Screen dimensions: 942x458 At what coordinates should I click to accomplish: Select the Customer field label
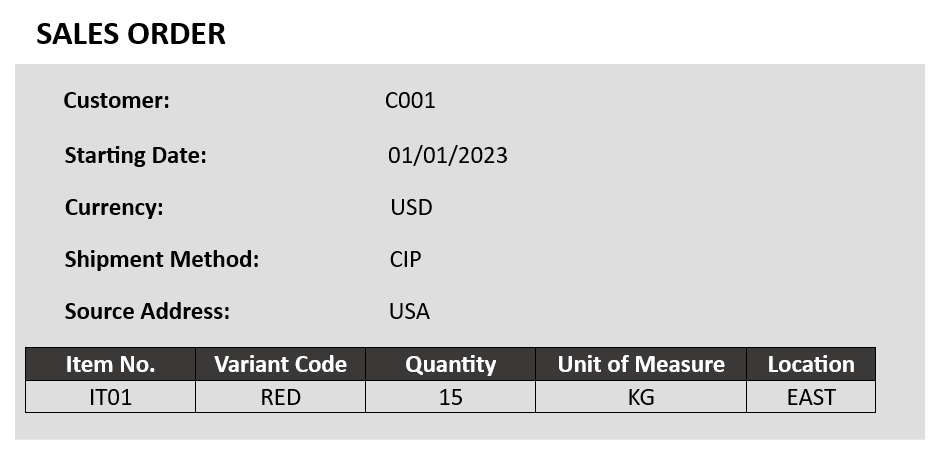(x=117, y=101)
